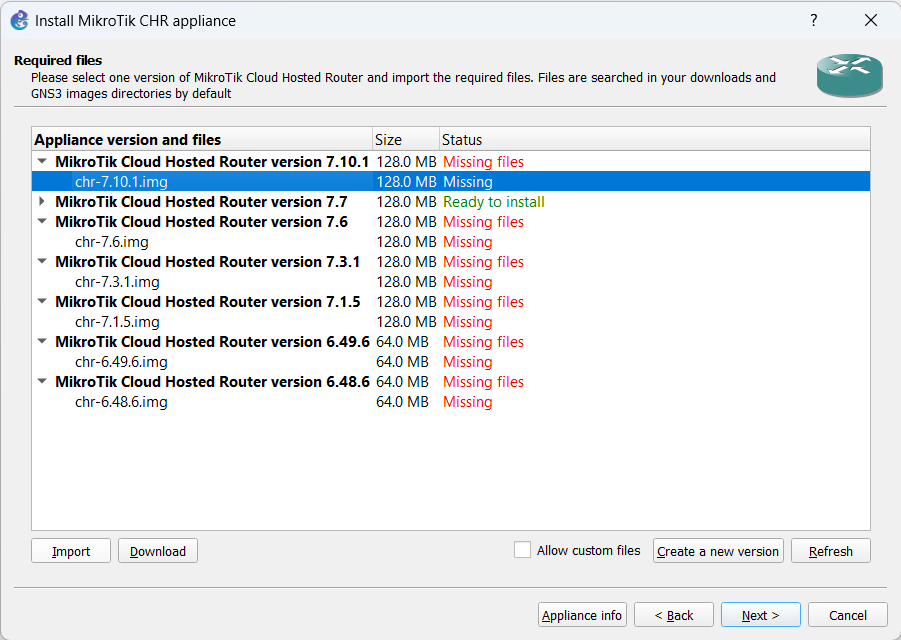Click the Size column header
Screen dimensions: 901x640
coord(406,140)
